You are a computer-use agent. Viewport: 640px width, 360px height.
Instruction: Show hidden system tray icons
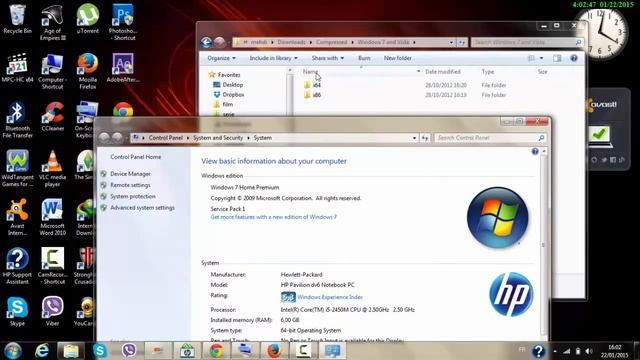555,351
